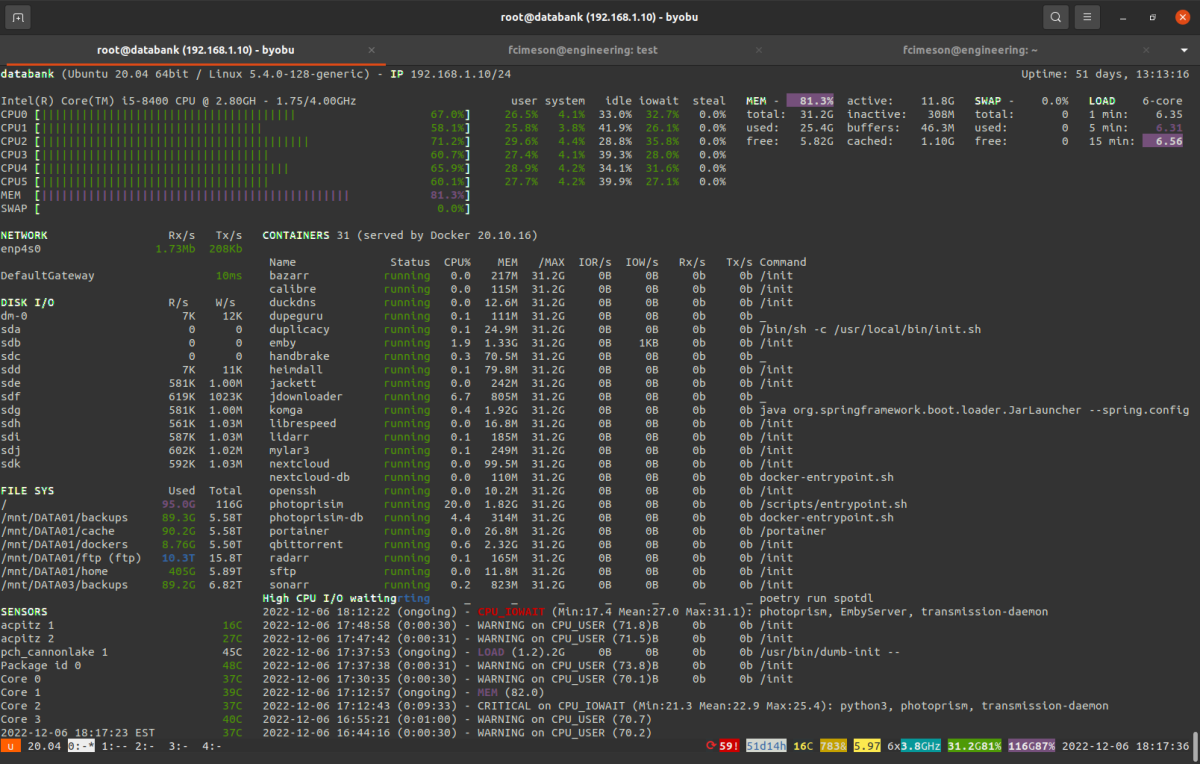Maximize the terminal window
Viewport: 1200px width, 764px height.
(x=1153, y=17)
